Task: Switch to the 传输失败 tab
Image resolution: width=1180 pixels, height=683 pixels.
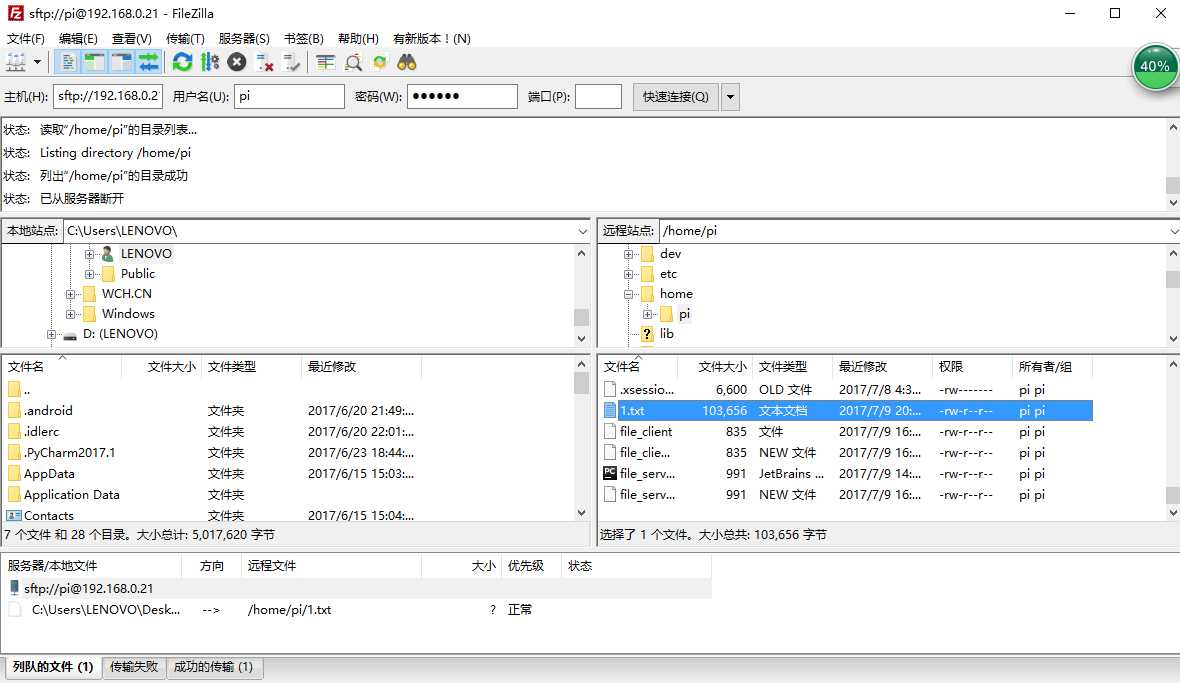Action: (134, 667)
